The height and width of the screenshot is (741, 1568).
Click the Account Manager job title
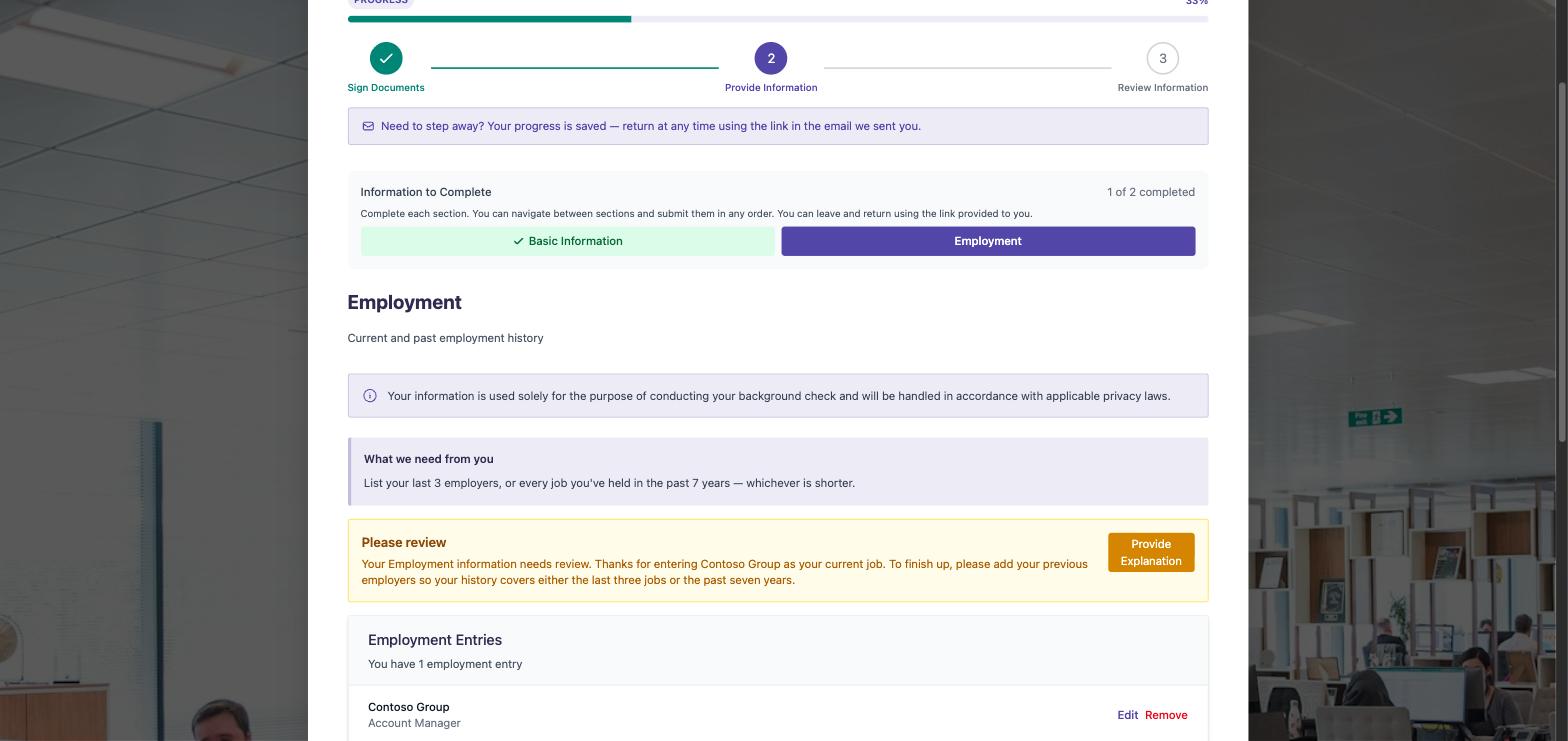coord(414,723)
